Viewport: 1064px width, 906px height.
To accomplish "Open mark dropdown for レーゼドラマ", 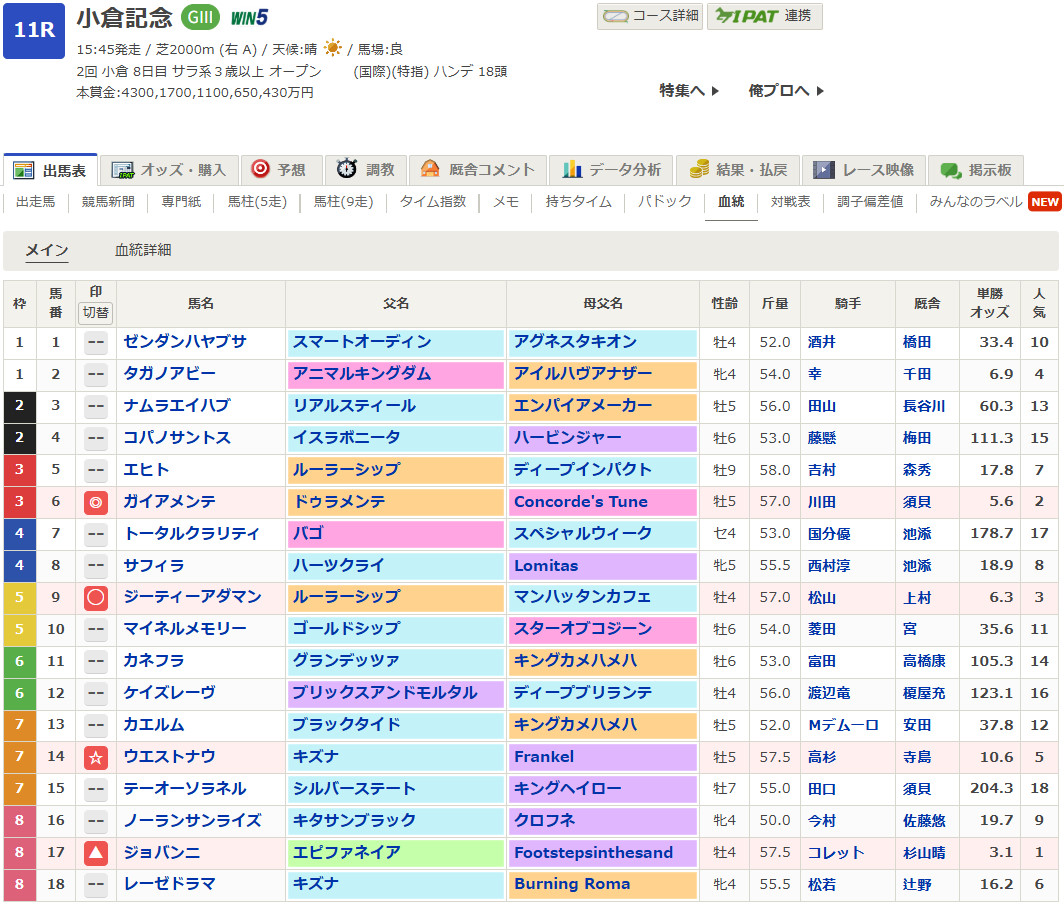I will tap(96, 885).
